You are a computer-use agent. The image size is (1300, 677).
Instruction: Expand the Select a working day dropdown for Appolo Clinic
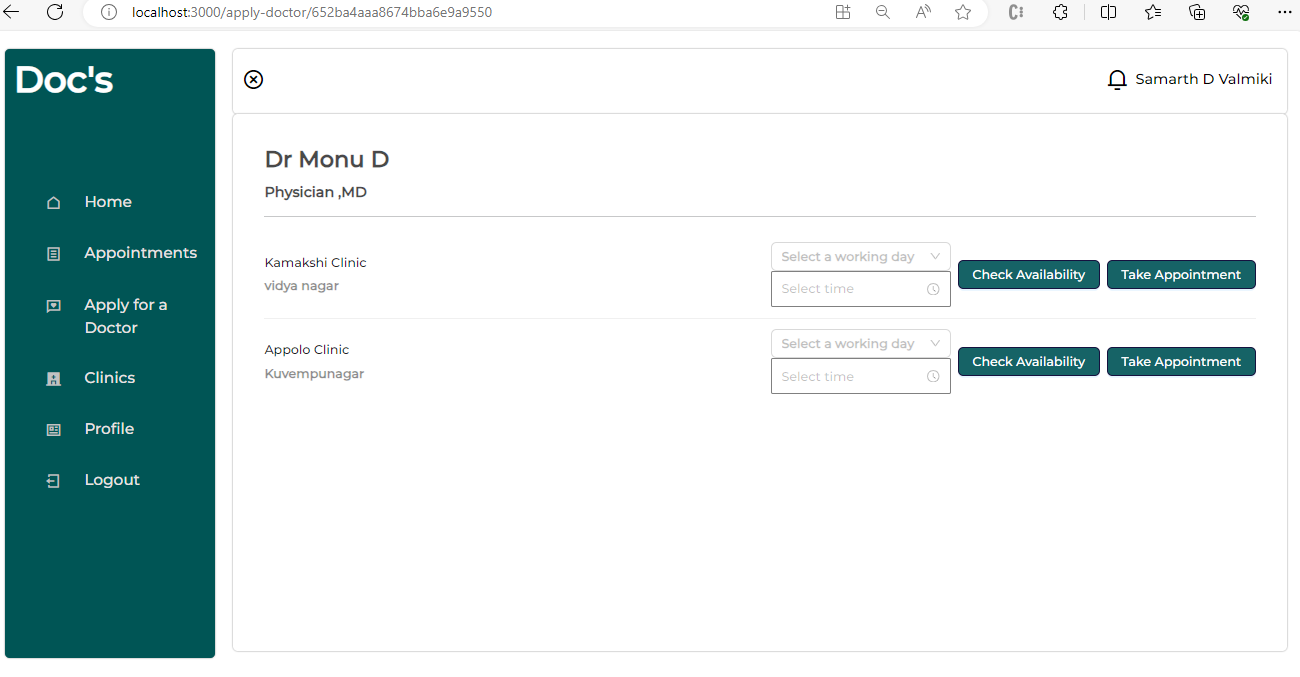(x=860, y=343)
